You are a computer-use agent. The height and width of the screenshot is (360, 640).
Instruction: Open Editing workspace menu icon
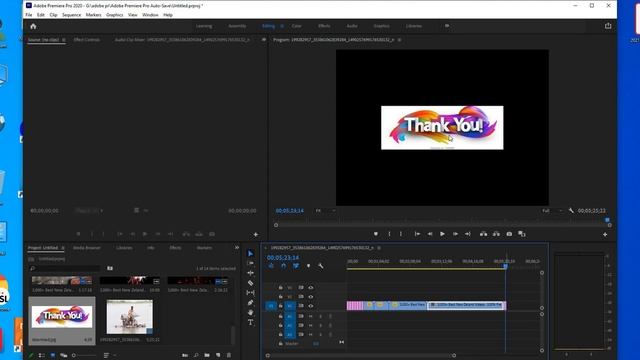pos(282,26)
